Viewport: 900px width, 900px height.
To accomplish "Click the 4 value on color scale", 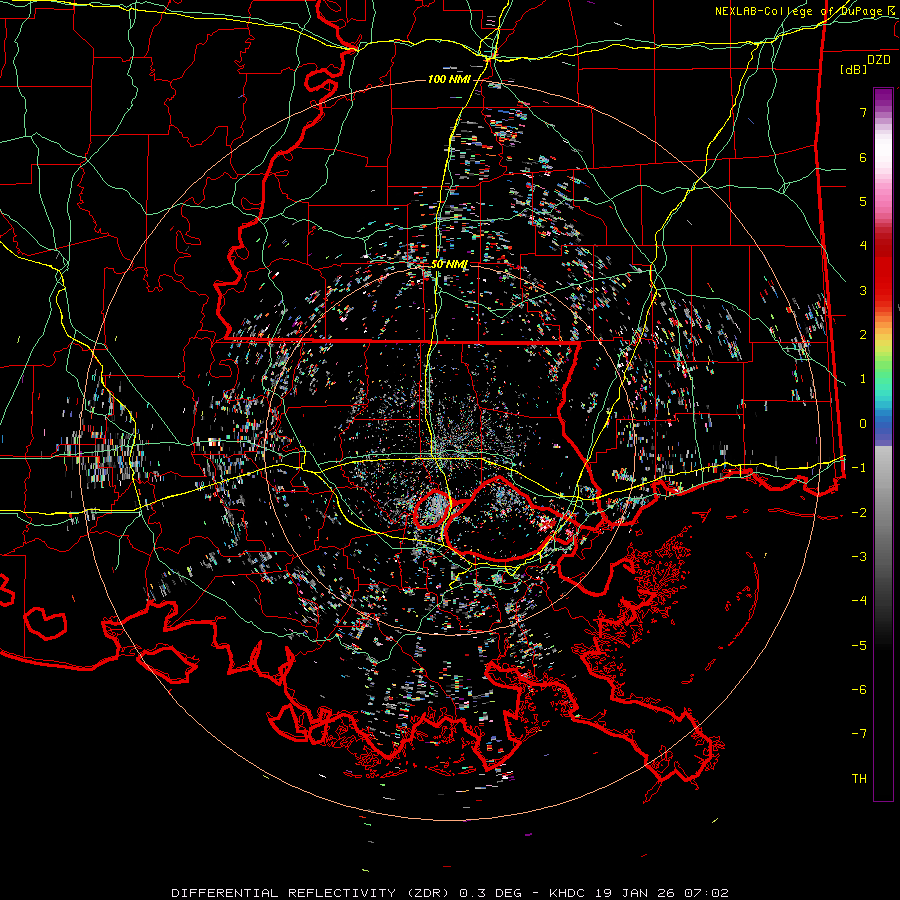I will (x=863, y=246).
